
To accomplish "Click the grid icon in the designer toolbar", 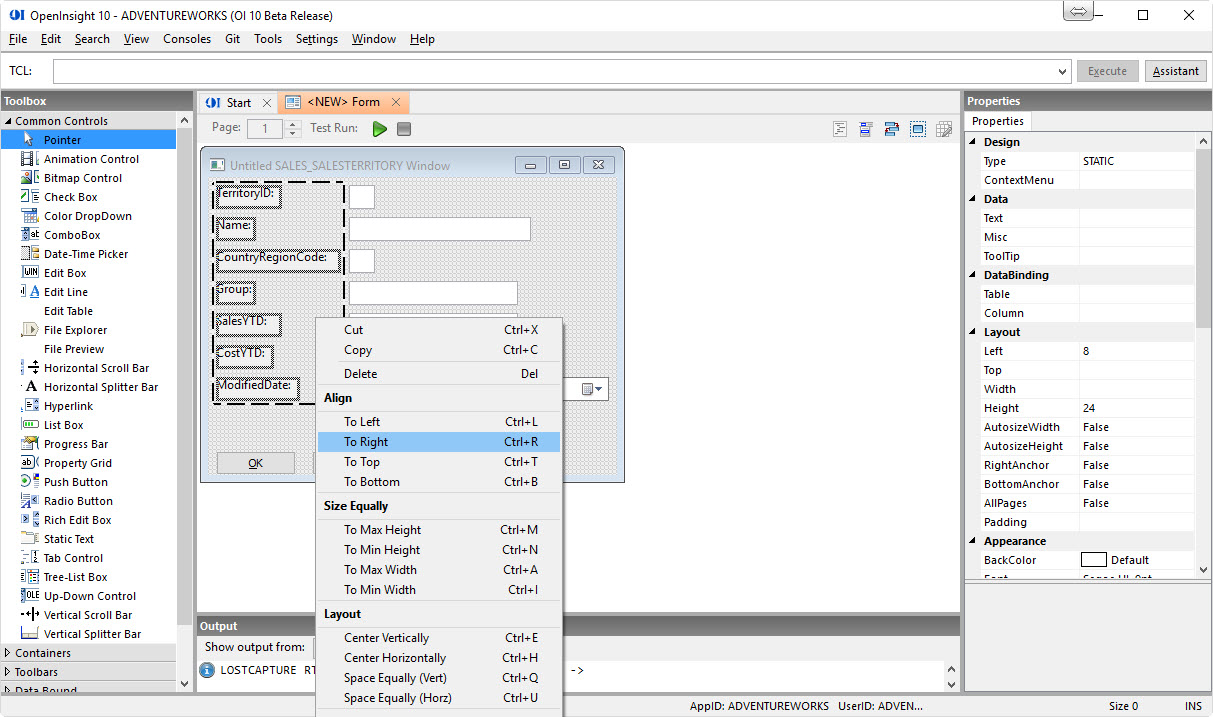I will 943,129.
